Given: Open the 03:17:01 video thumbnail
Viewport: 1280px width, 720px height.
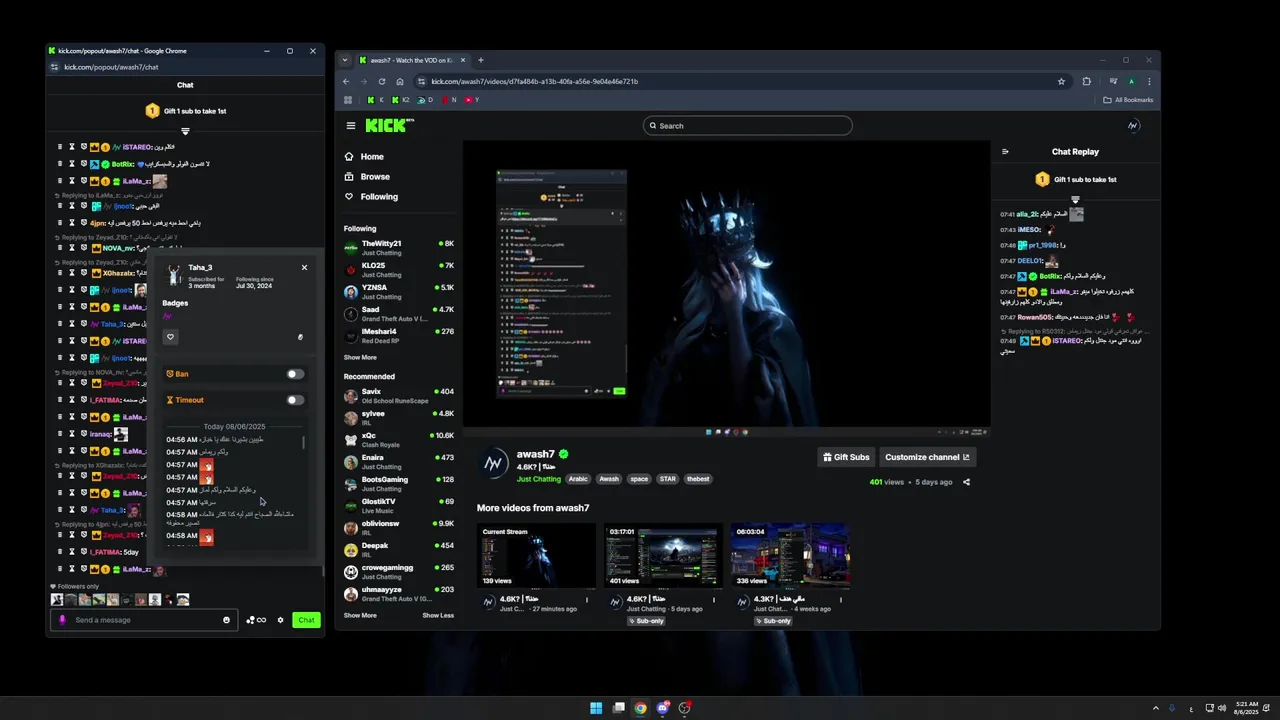Looking at the screenshot, I should tap(663, 556).
